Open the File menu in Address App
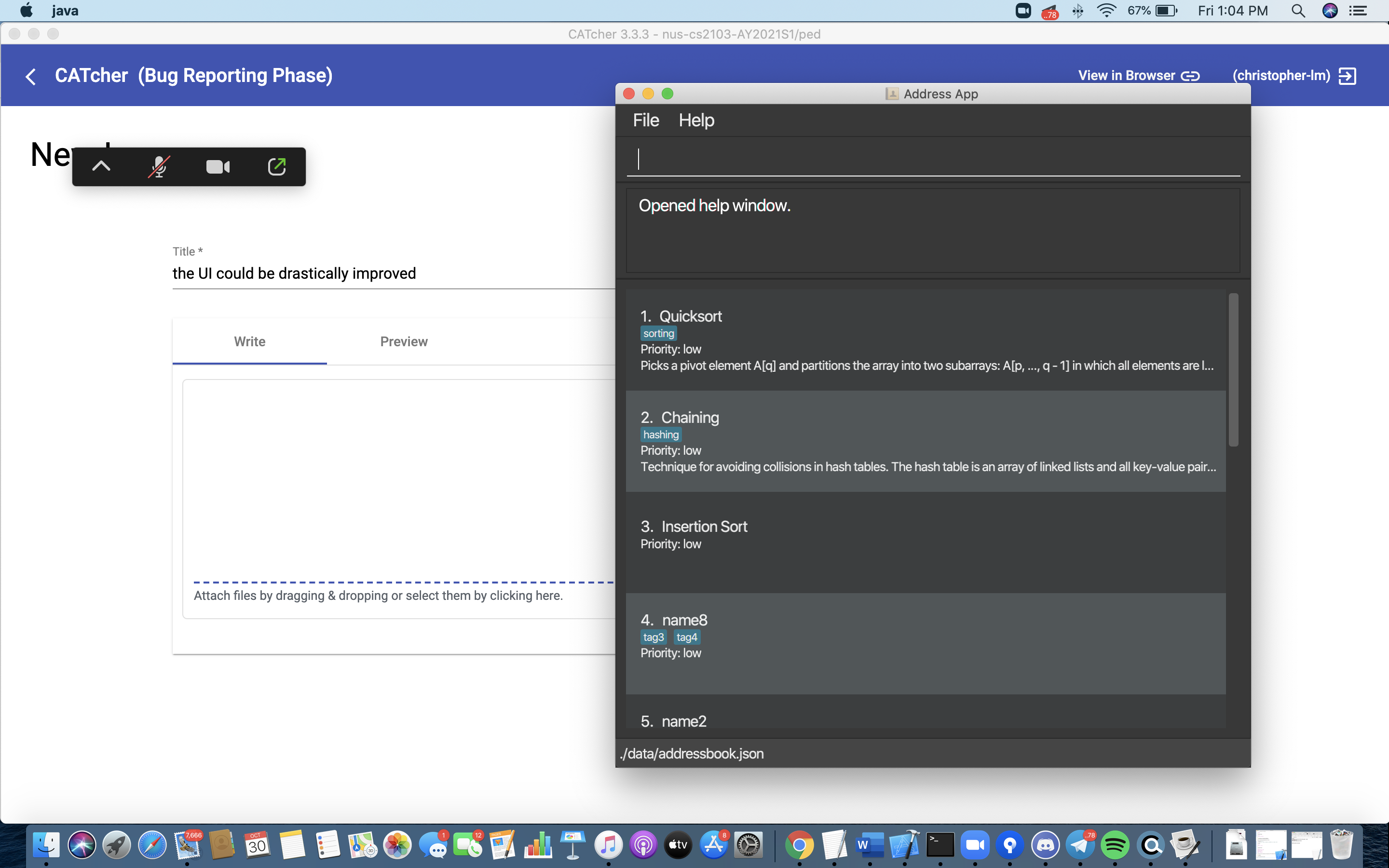 tap(646, 120)
